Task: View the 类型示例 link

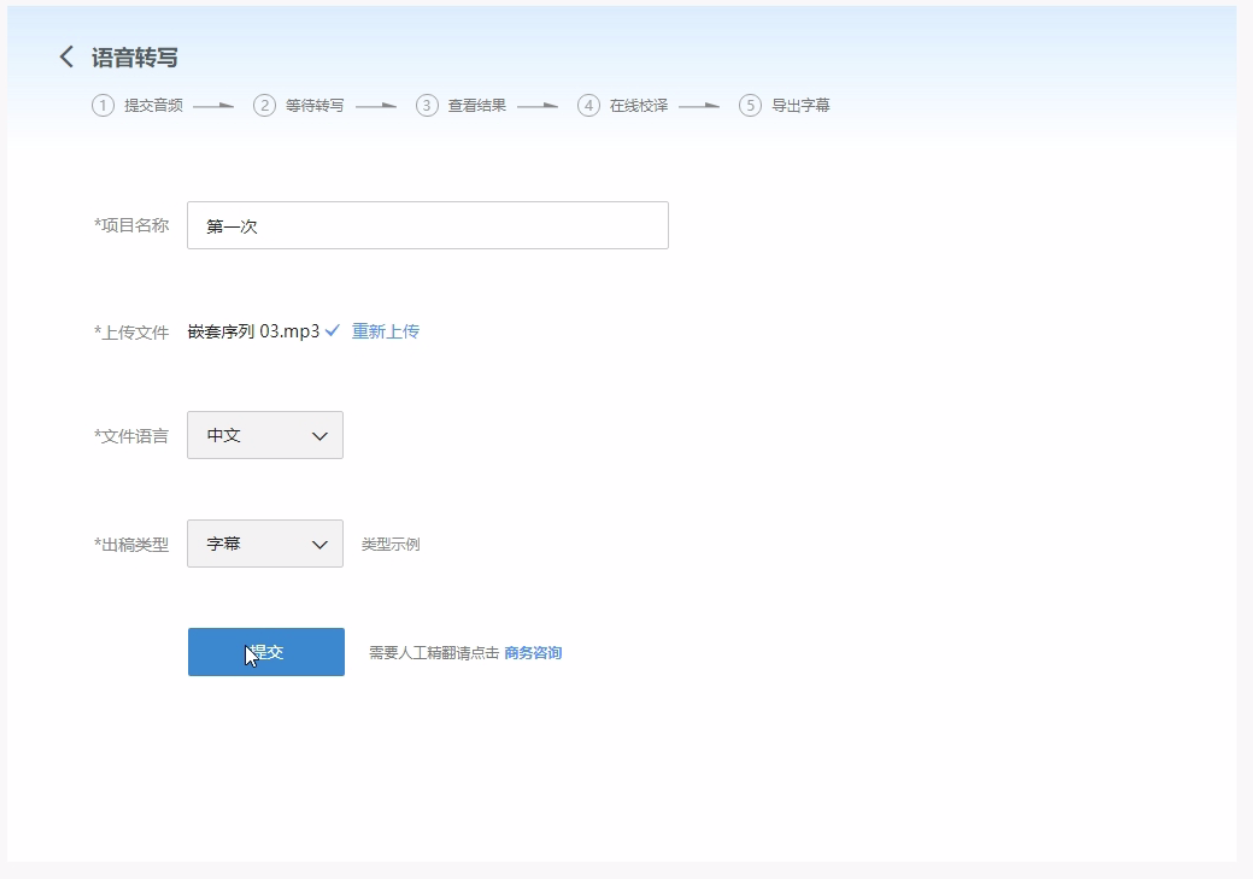Action: coord(390,545)
